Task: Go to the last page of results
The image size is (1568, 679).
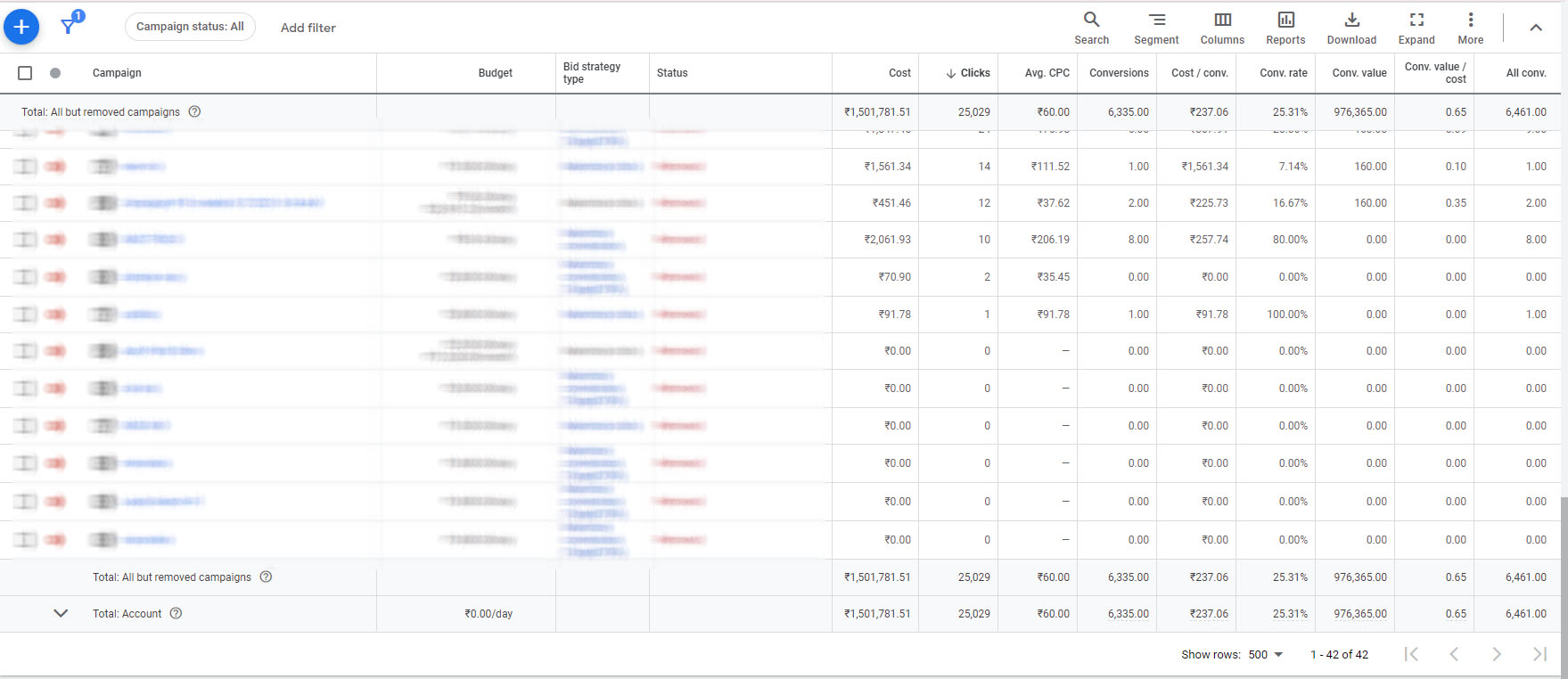Action: click(x=1539, y=654)
